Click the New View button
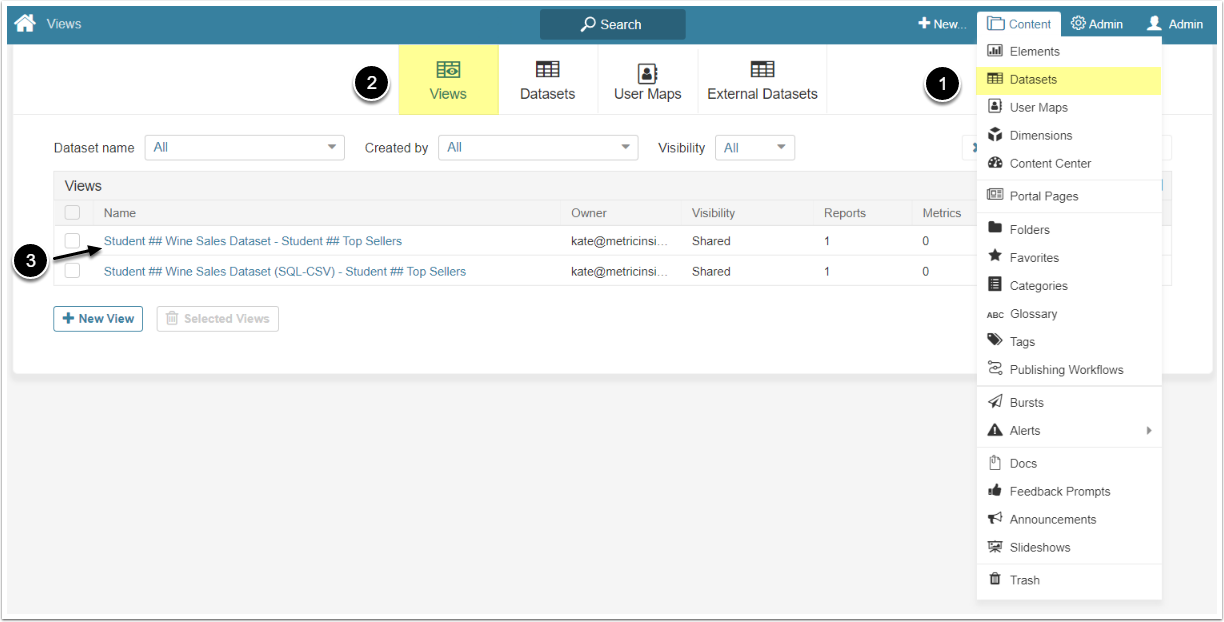1224x622 pixels. (x=98, y=318)
